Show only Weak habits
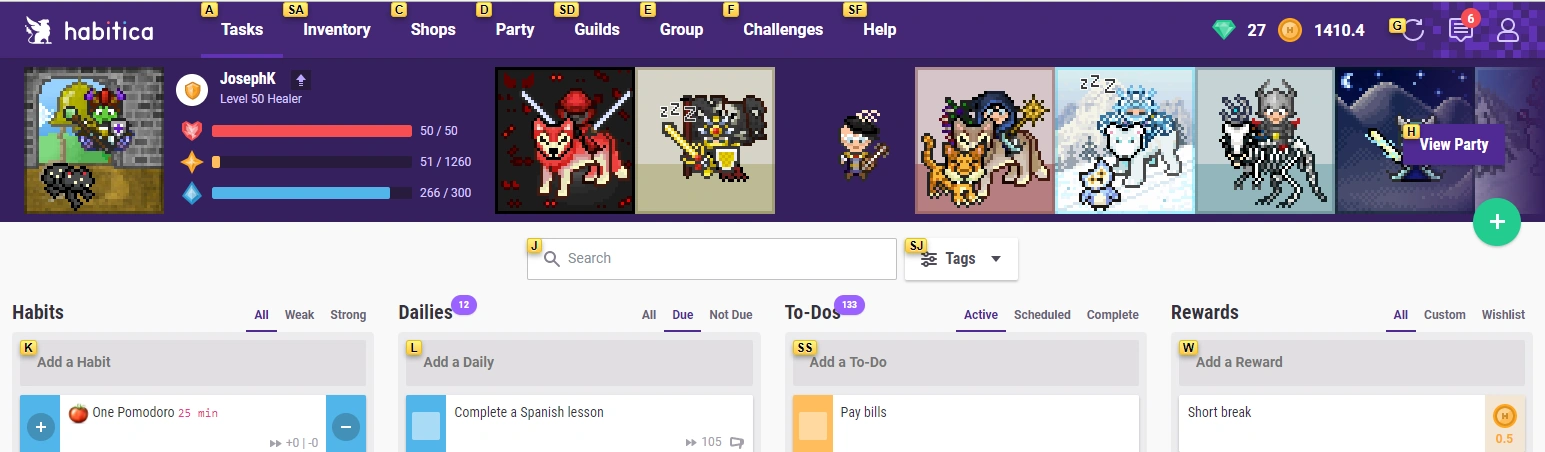 click(299, 314)
